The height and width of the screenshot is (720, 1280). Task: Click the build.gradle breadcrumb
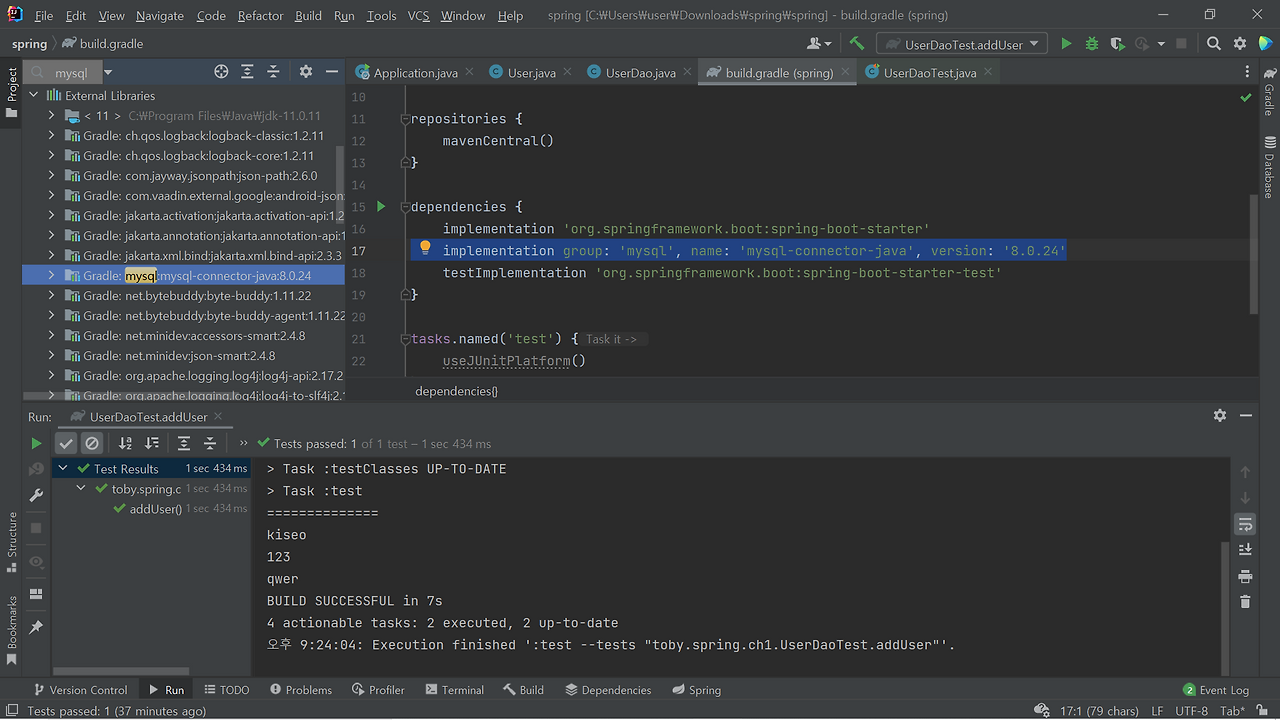tap(101, 44)
